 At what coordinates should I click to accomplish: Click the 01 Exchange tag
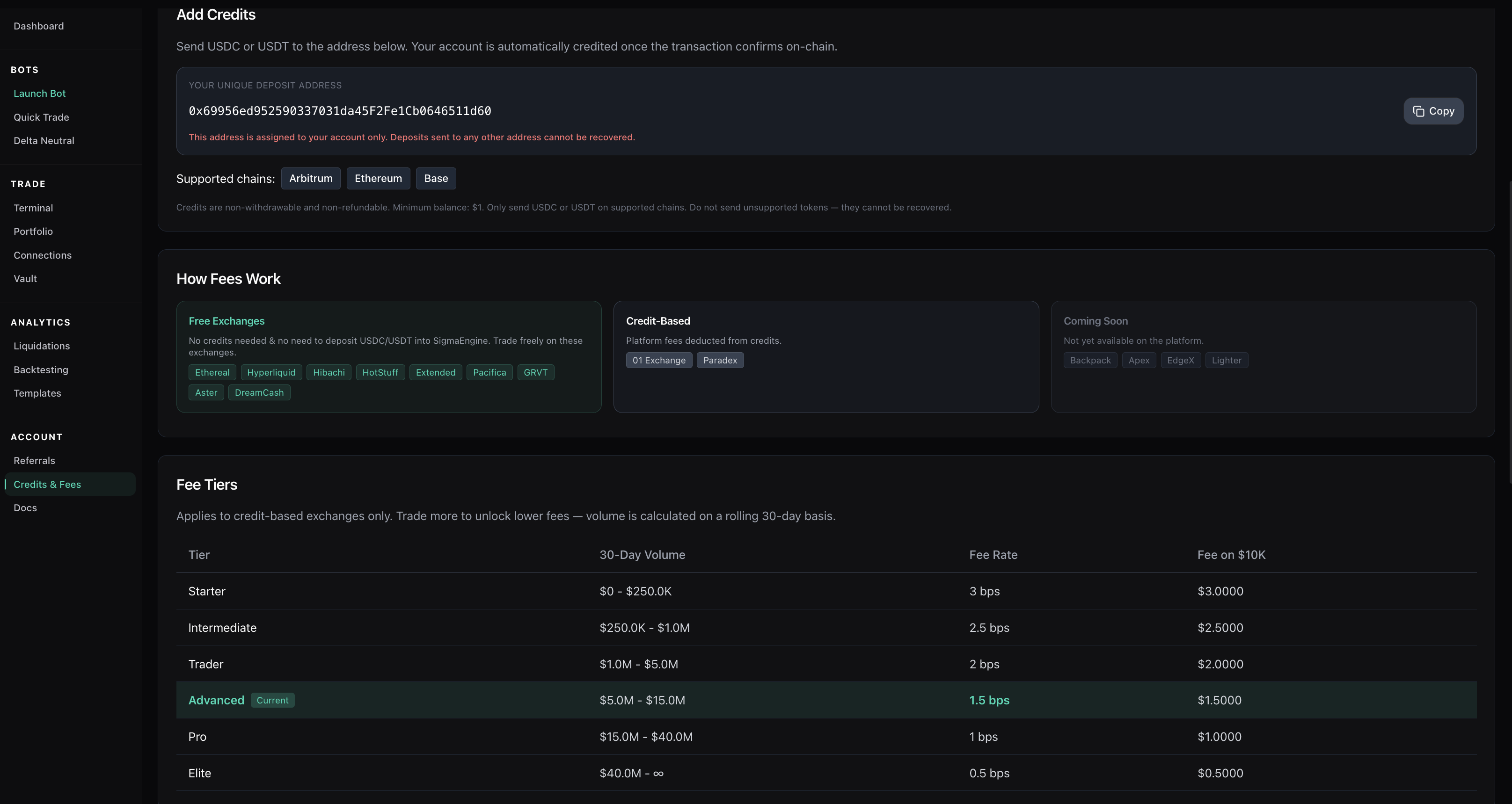(659, 360)
